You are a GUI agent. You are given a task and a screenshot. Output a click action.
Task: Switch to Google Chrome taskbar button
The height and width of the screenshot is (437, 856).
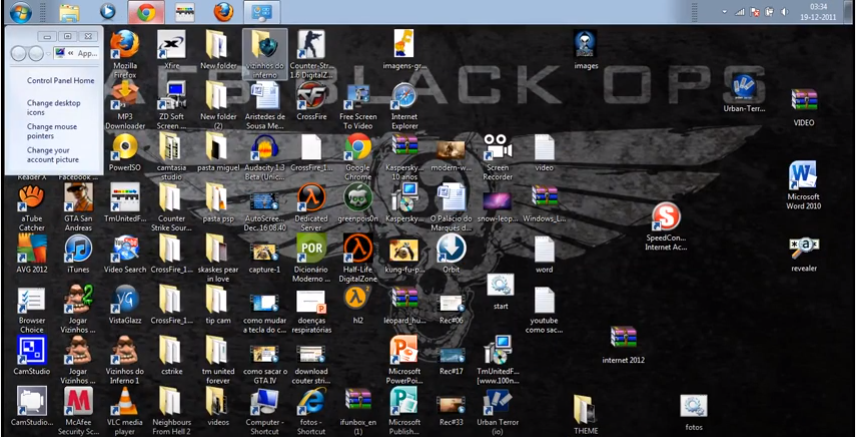tap(146, 11)
